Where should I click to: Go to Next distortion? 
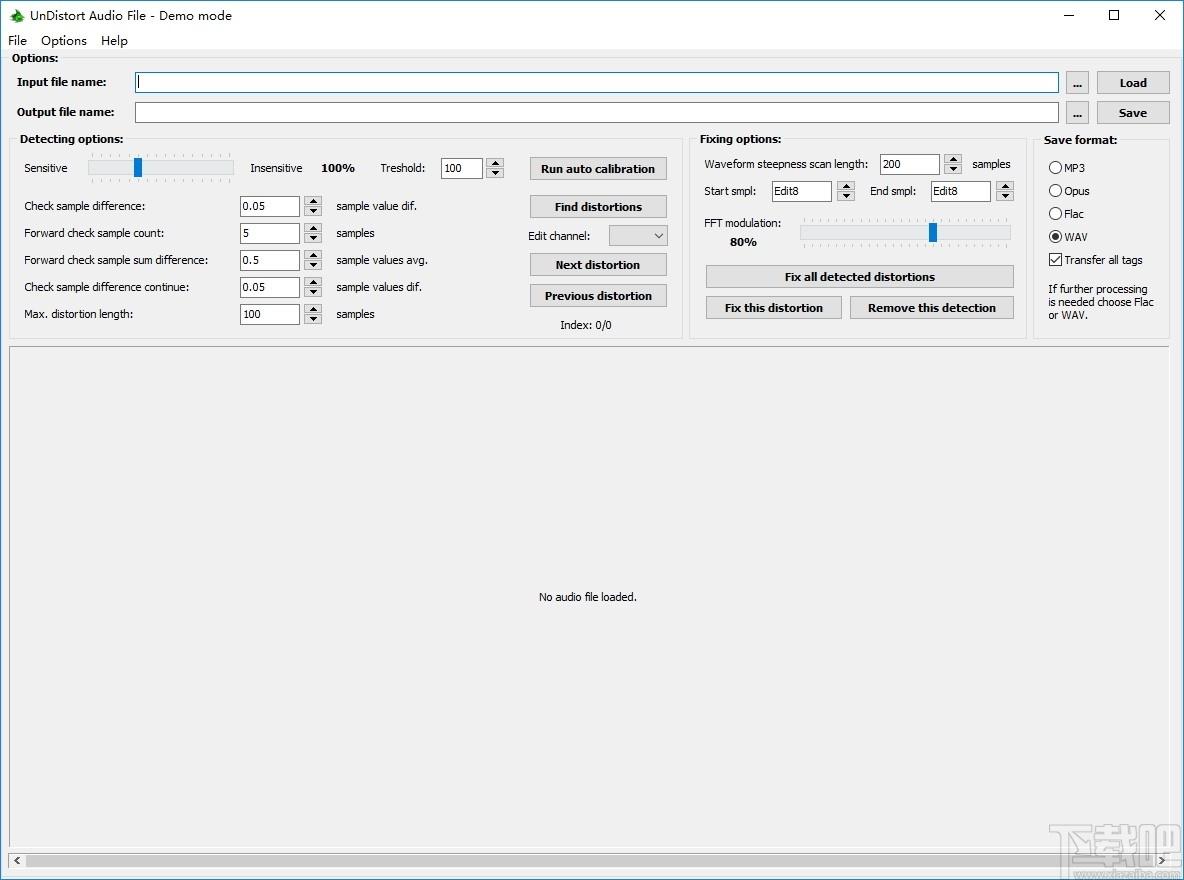[598, 265]
